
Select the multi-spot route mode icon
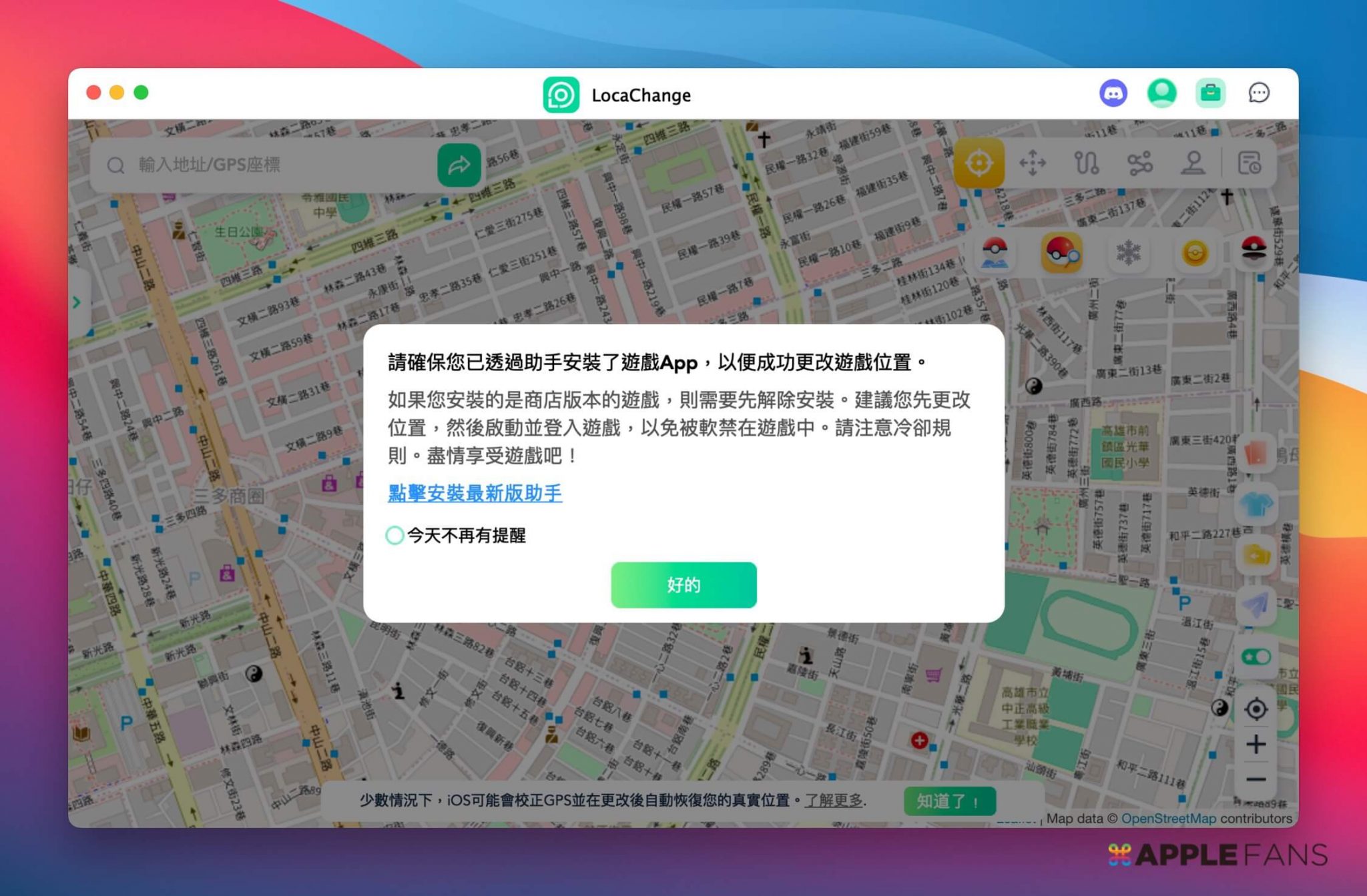1139,163
